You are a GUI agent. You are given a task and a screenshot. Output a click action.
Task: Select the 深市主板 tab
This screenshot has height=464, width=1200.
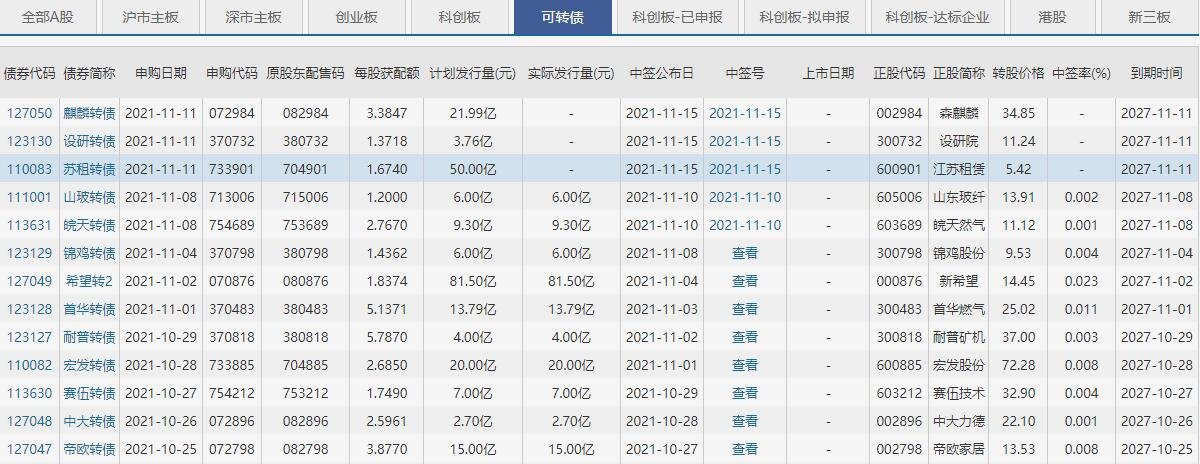point(253,18)
